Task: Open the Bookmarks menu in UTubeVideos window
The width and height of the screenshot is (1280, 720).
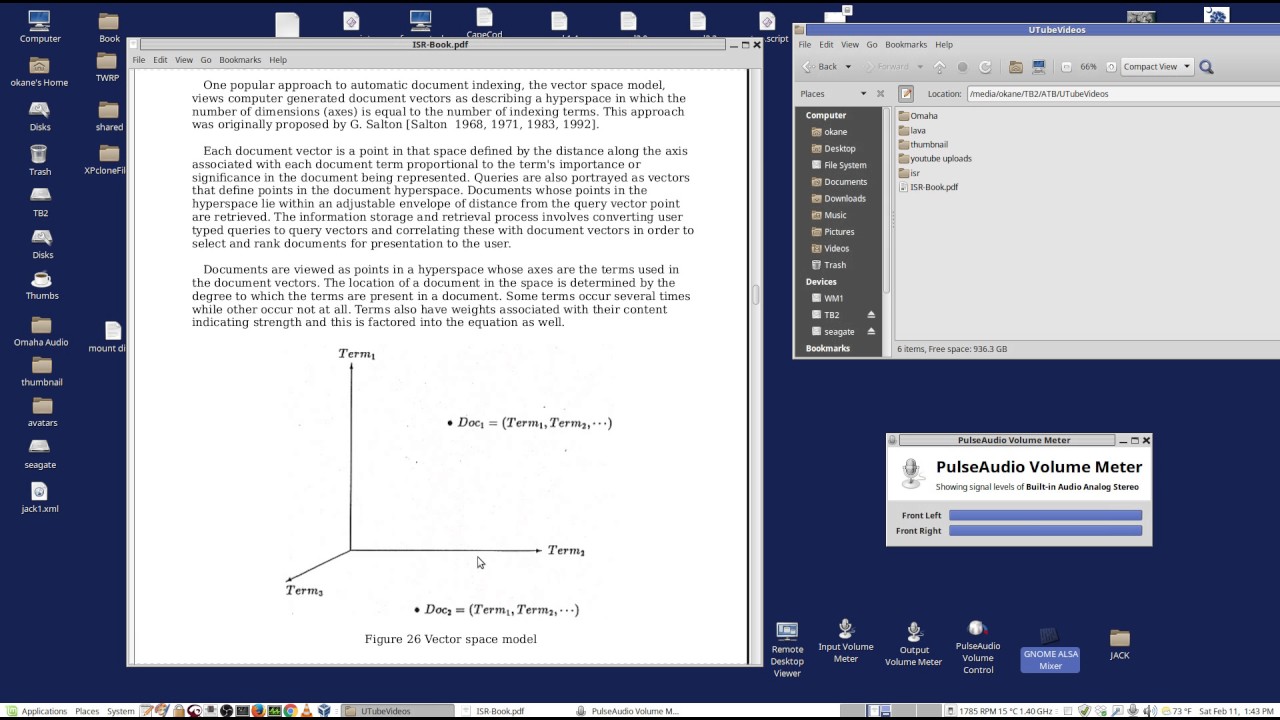Action: point(906,44)
